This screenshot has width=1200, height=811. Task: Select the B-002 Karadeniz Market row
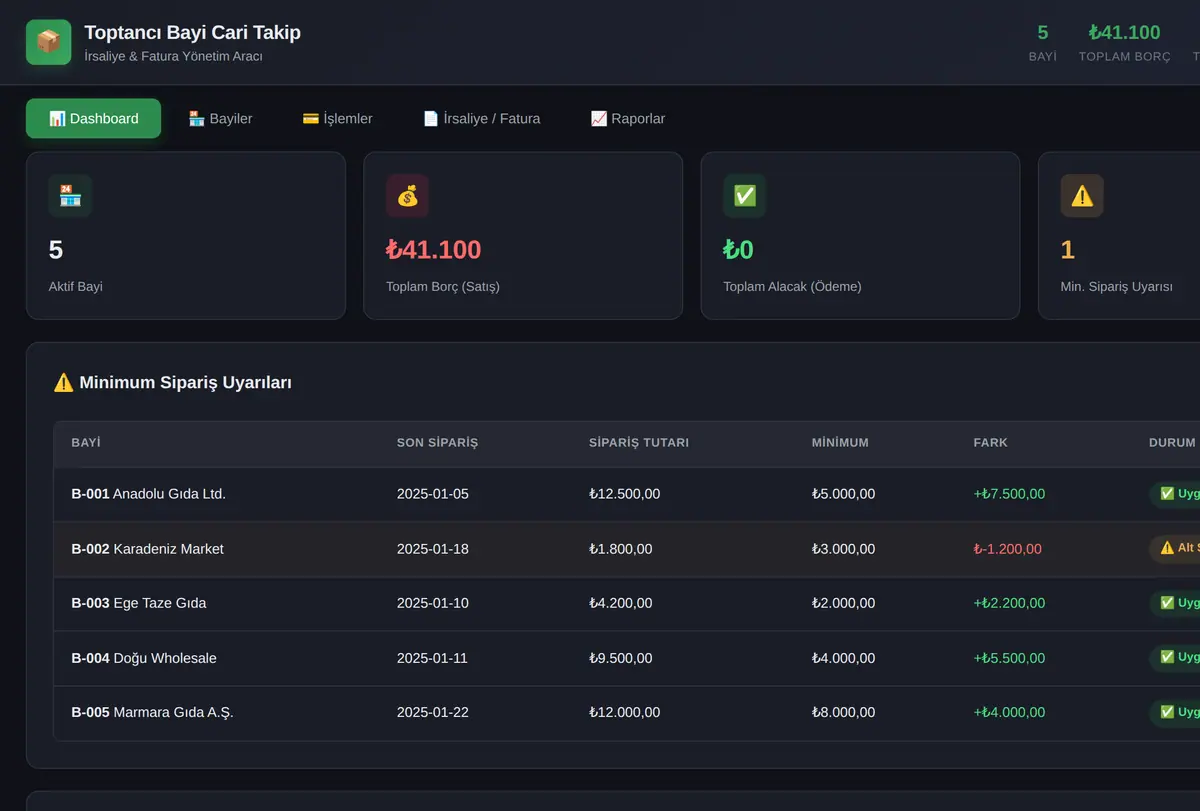[x=627, y=549]
